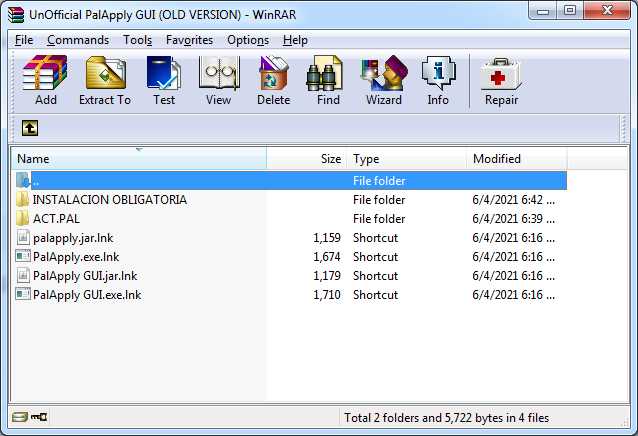The width and height of the screenshot is (638, 436).
Task: Click size value 1,159
Action: 327,238
